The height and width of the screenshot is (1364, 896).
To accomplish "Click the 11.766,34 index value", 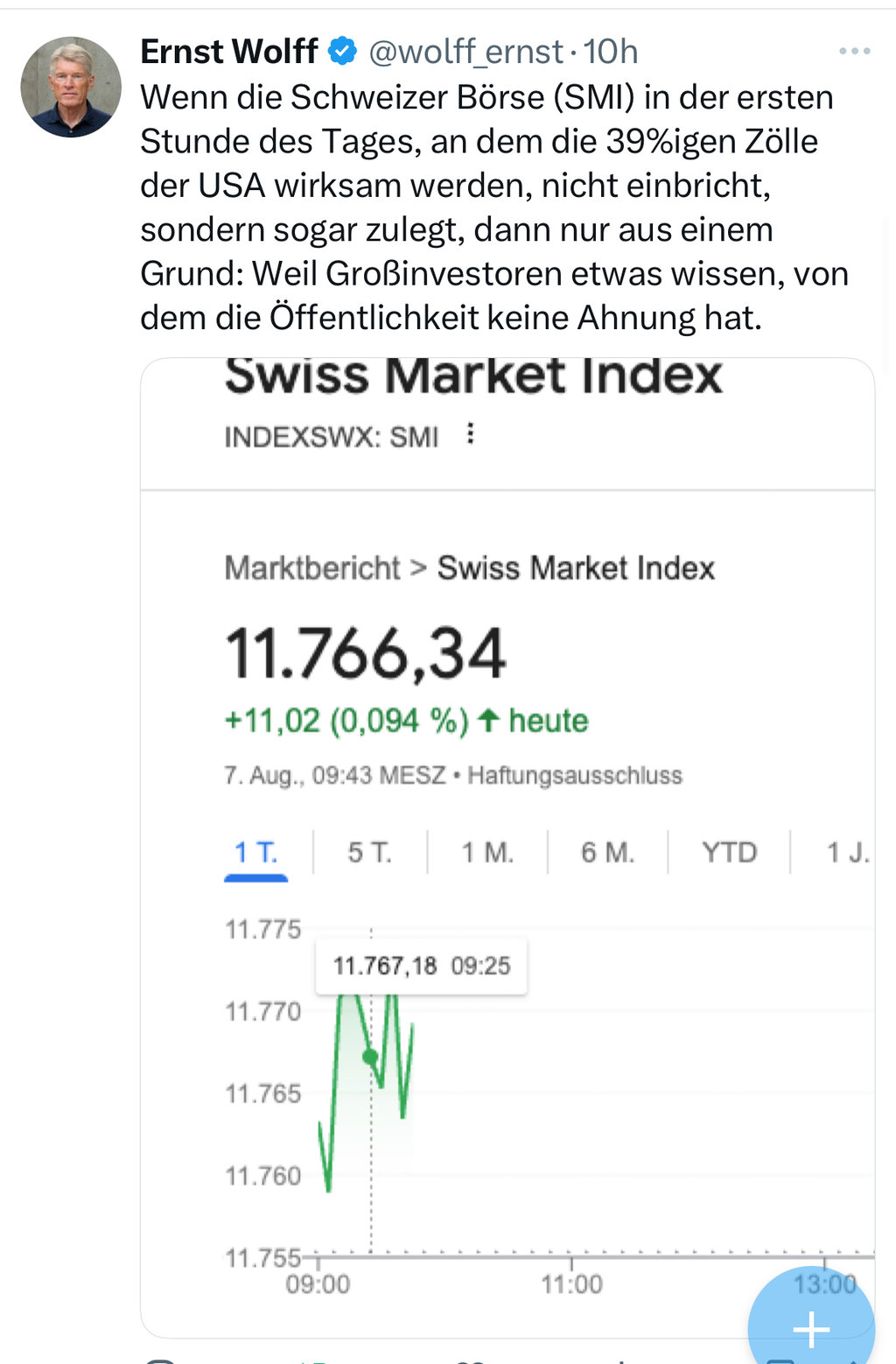I will 366,654.
